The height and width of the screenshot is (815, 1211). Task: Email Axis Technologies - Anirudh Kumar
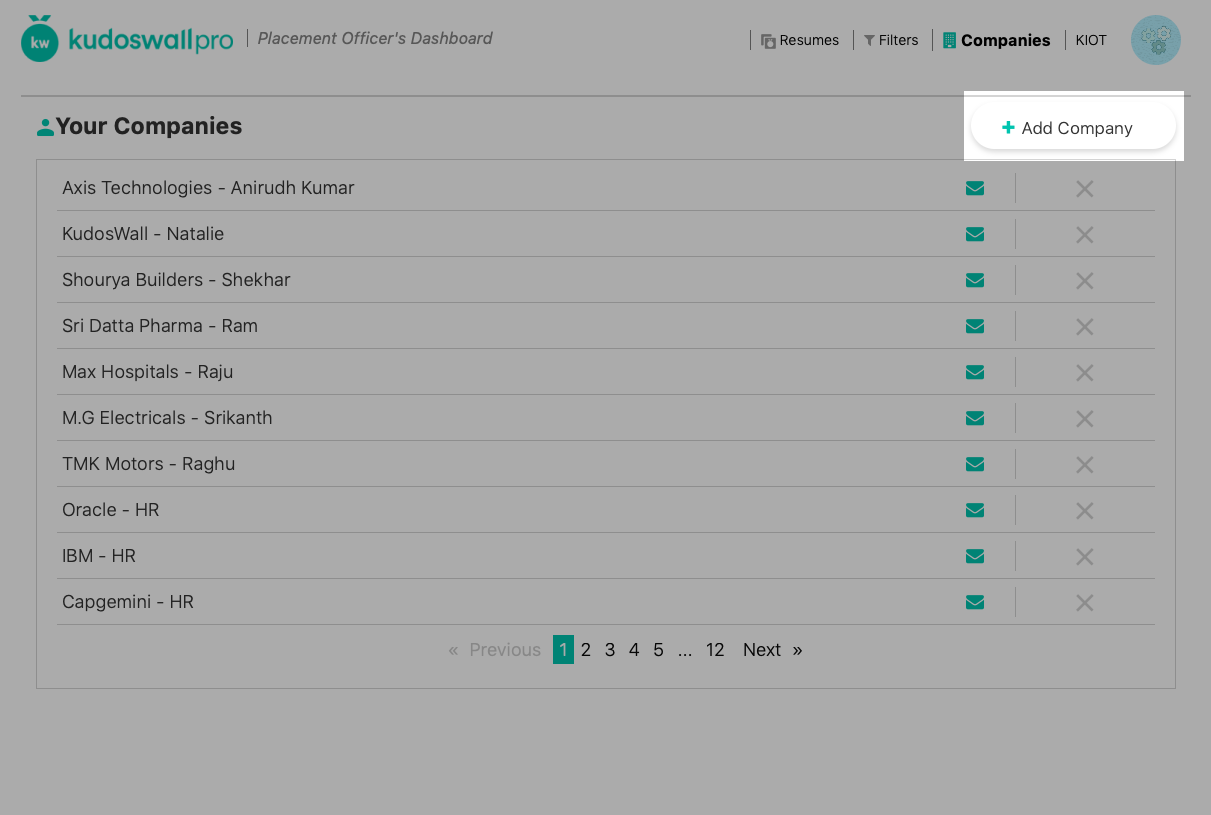pos(975,188)
